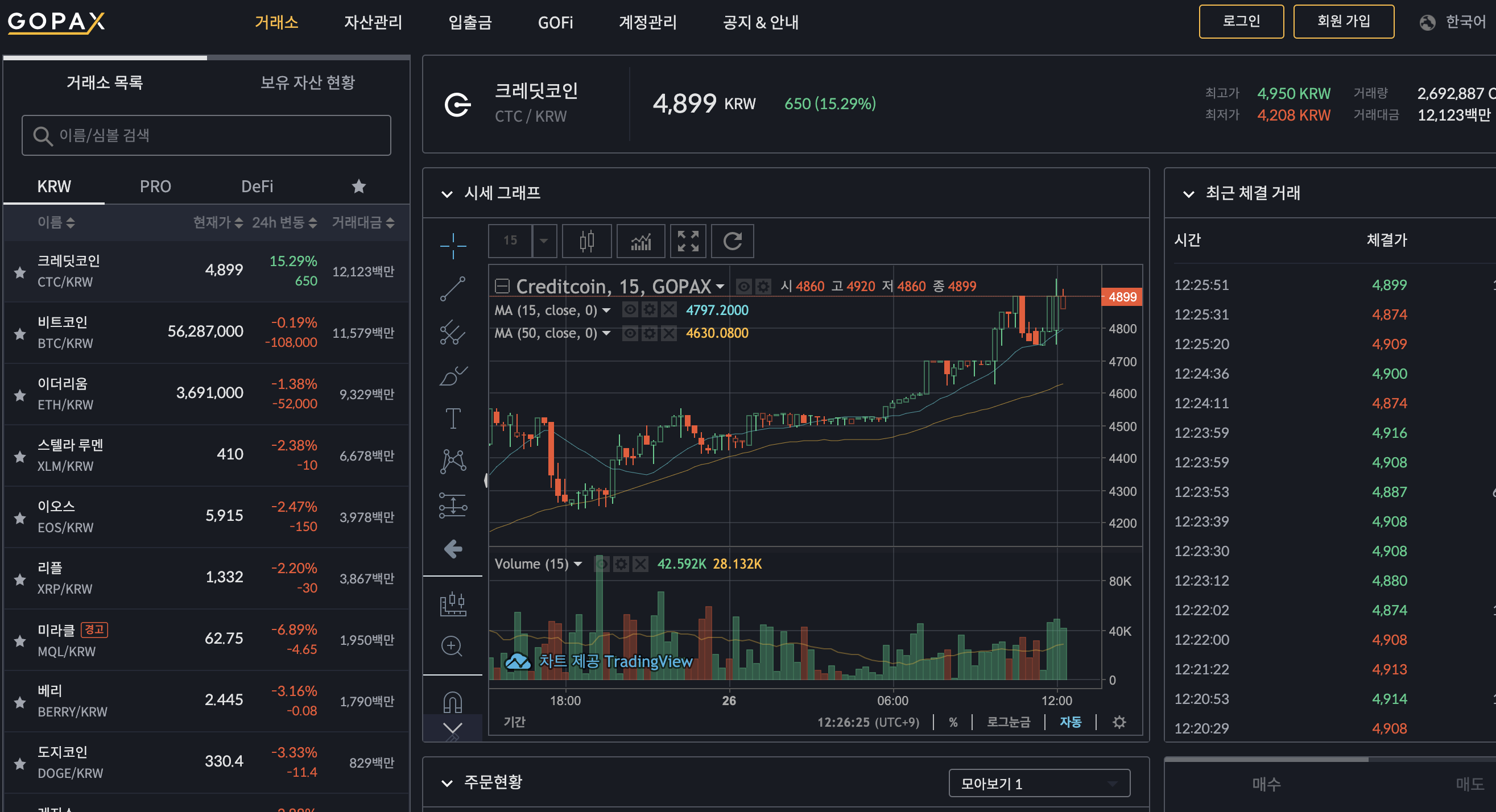Viewport: 1496px width, 812px height.
Task: Click the 12:00 label on chart time axis
Action: pos(1056,700)
